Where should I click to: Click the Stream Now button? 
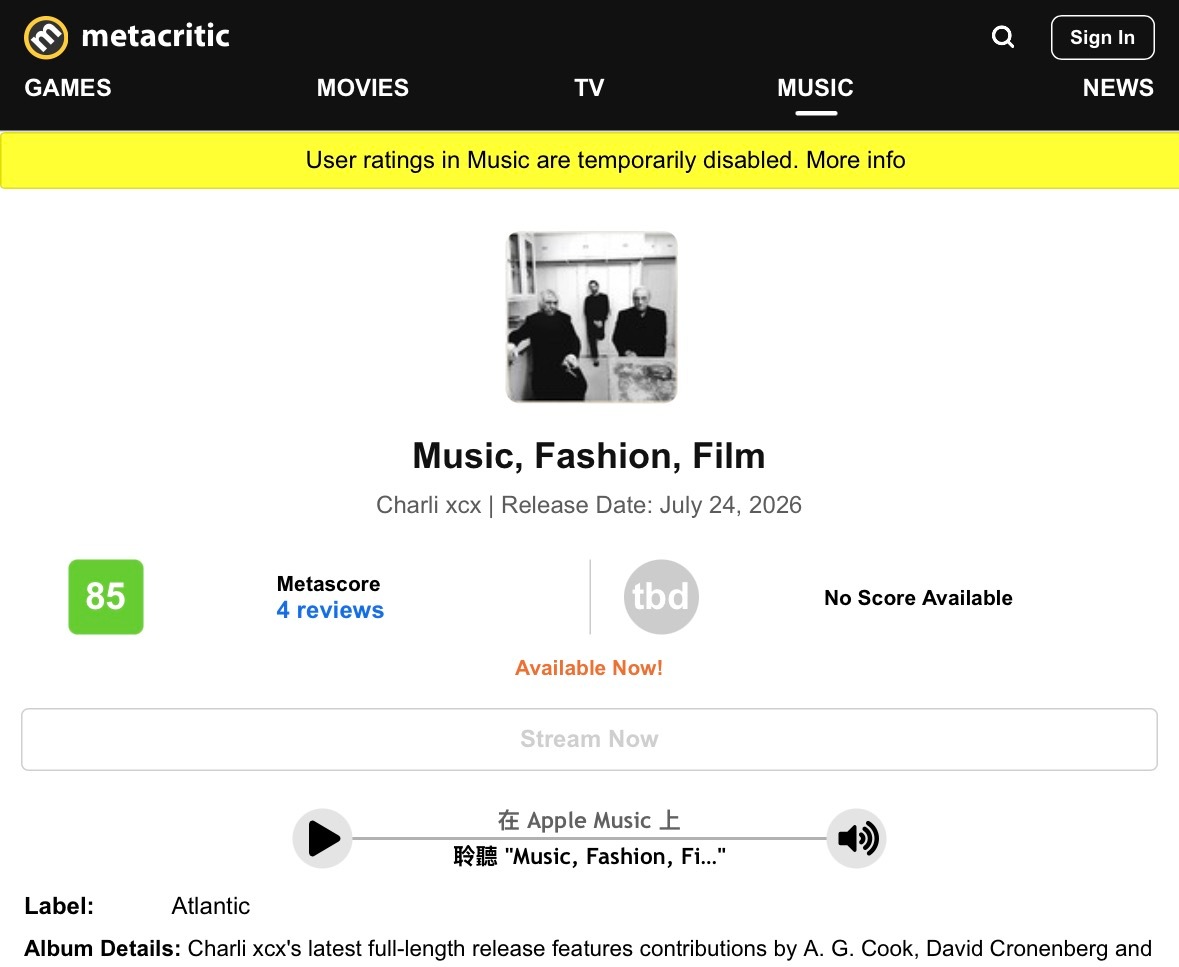590,739
